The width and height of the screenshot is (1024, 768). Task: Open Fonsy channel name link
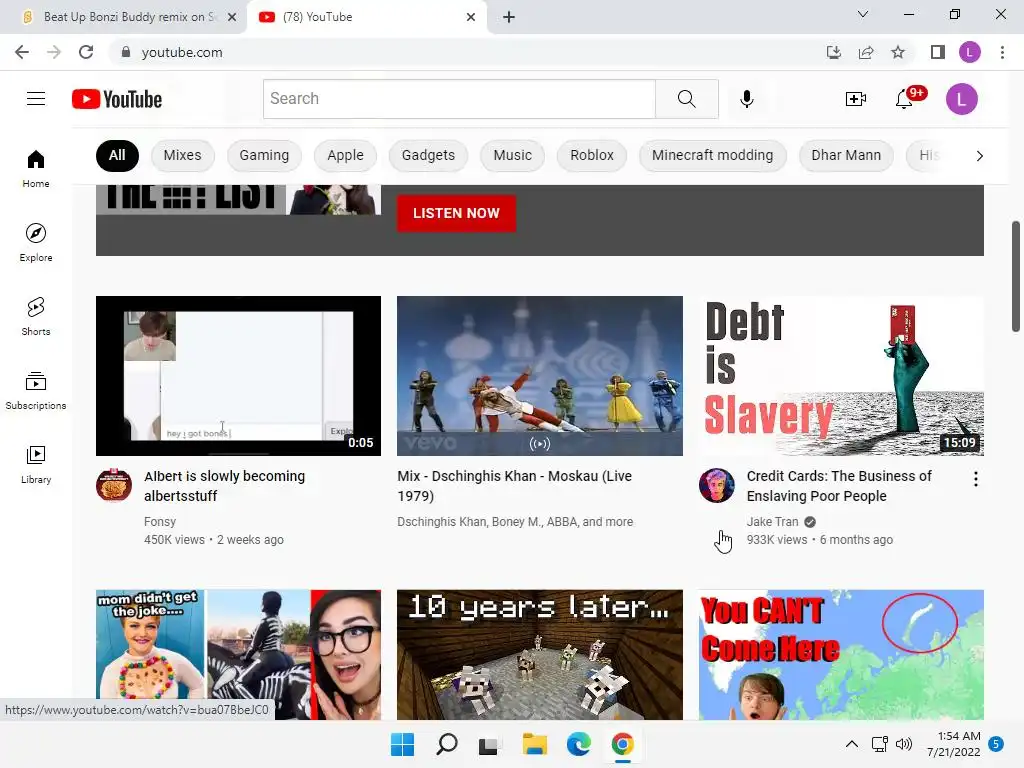[160, 522]
